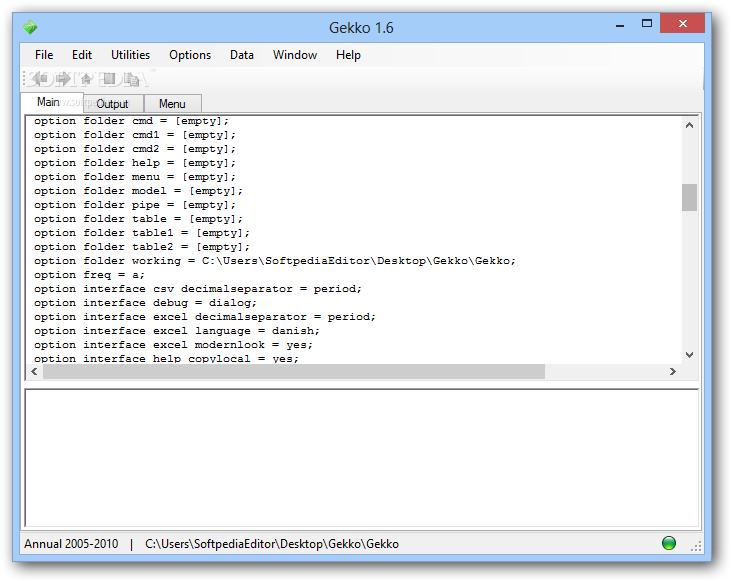Click the line 'option folder menu = [empty];'
Viewport: 732px width, 582px height.
tap(134, 177)
